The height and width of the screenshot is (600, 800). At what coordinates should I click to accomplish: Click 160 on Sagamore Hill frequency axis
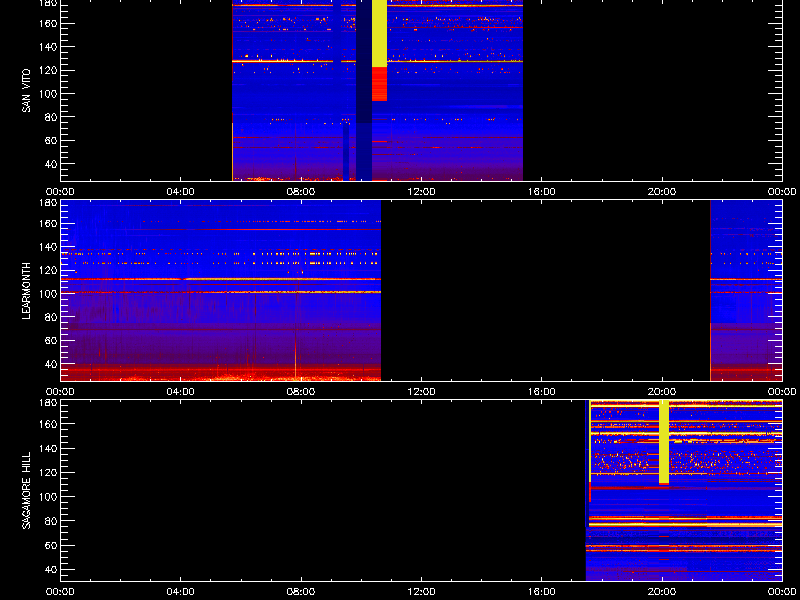49,424
